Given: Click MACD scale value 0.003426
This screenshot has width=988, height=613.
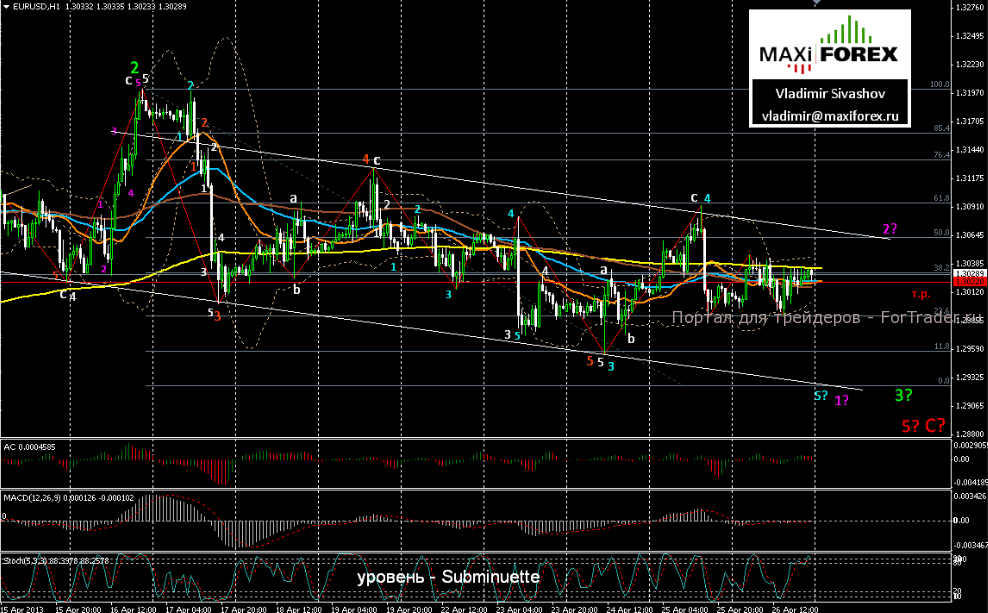Looking at the screenshot, I should click(970, 496).
